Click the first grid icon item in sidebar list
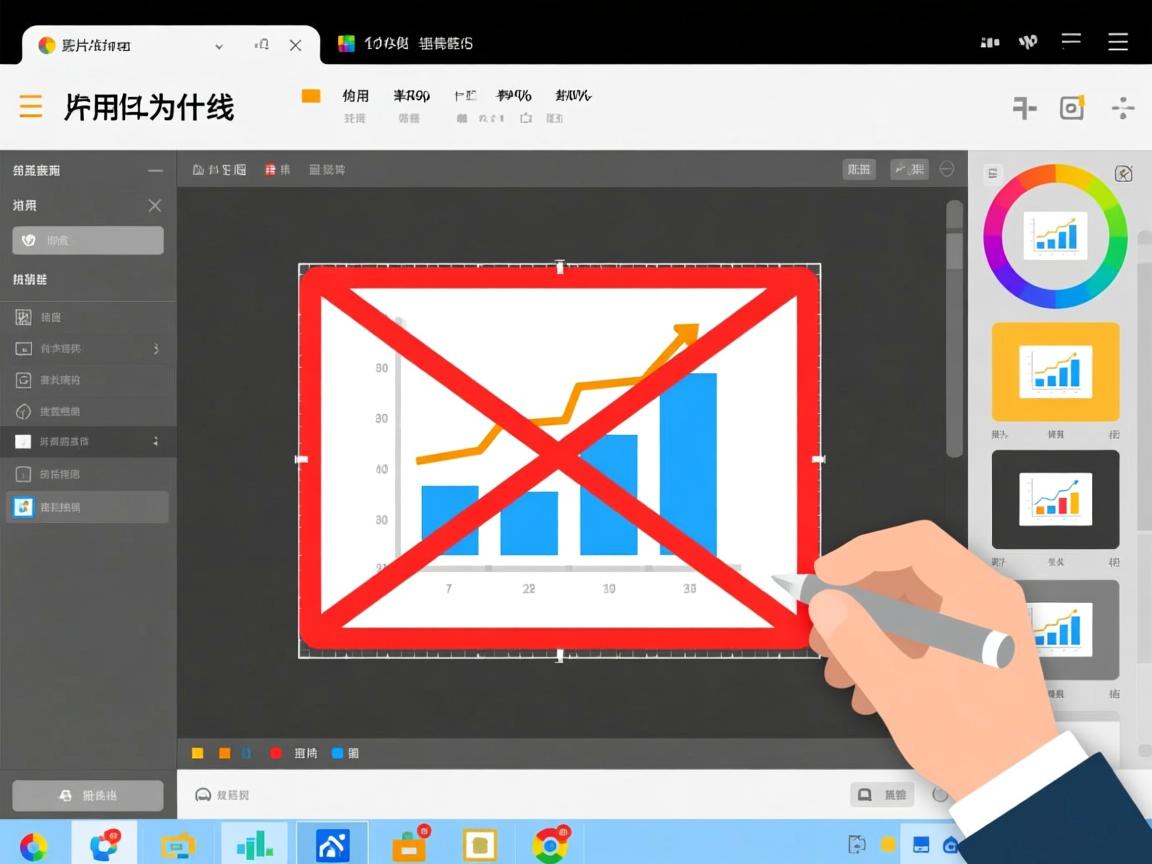 pyautogui.click(x=24, y=317)
